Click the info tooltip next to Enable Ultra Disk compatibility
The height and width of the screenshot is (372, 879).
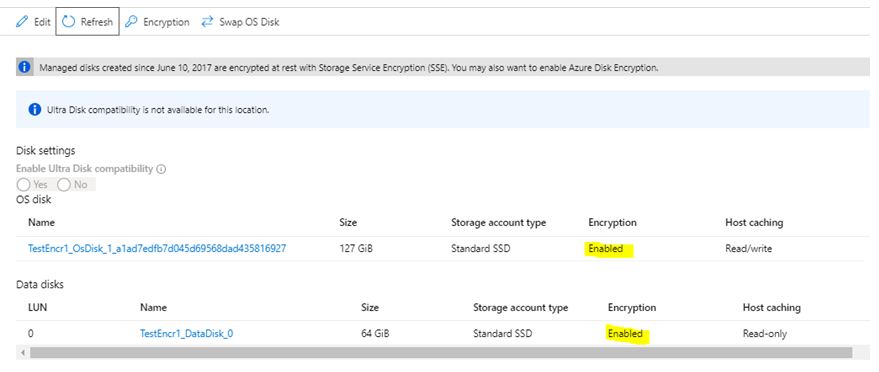[161, 169]
